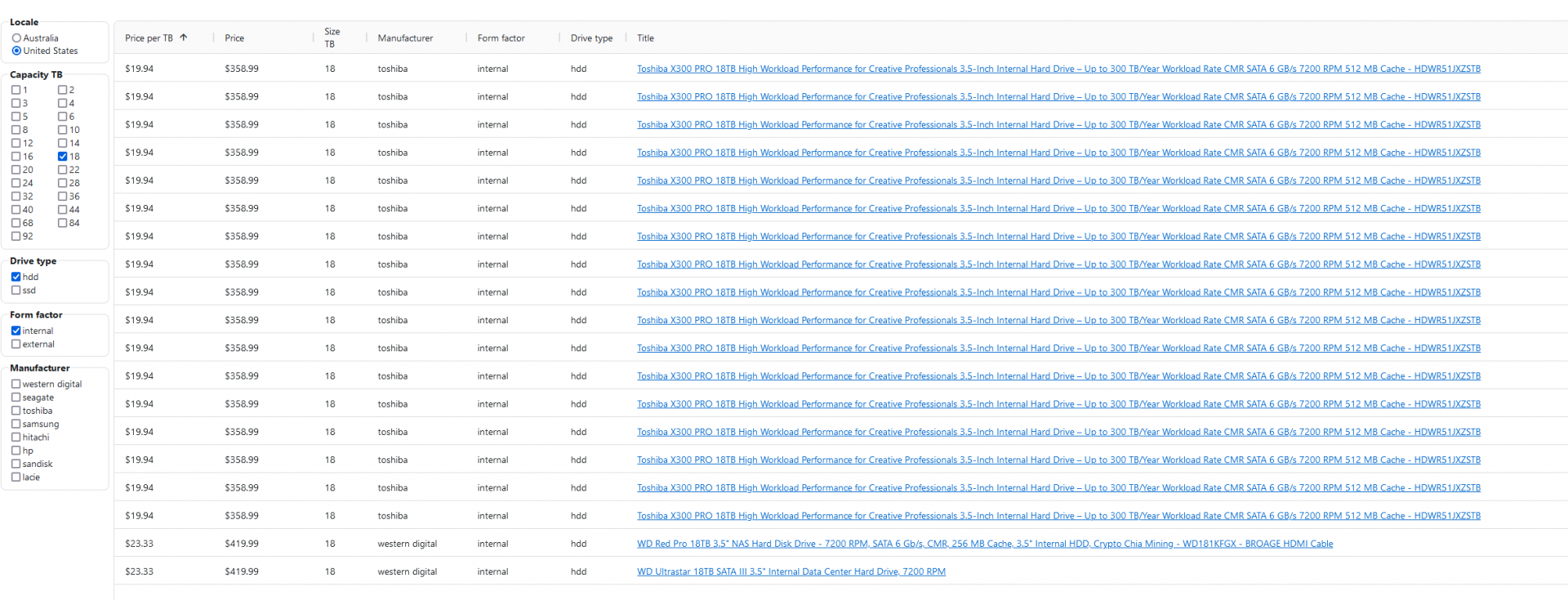The image size is (1568, 600).
Task: Enable the hitachi manufacturer filter
Action: pyautogui.click(x=16, y=437)
